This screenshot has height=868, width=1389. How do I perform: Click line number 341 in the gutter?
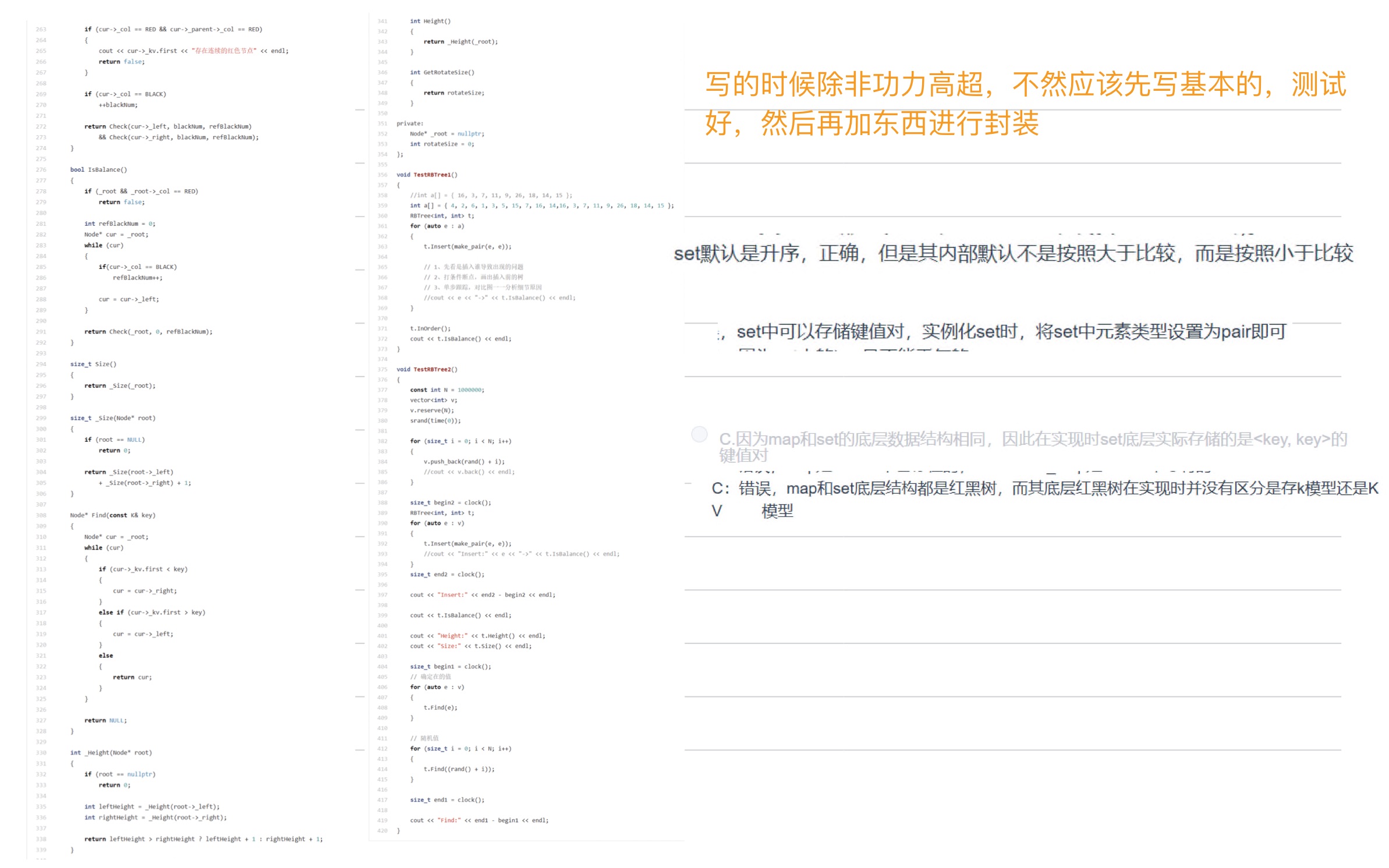pyautogui.click(x=382, y=21)
